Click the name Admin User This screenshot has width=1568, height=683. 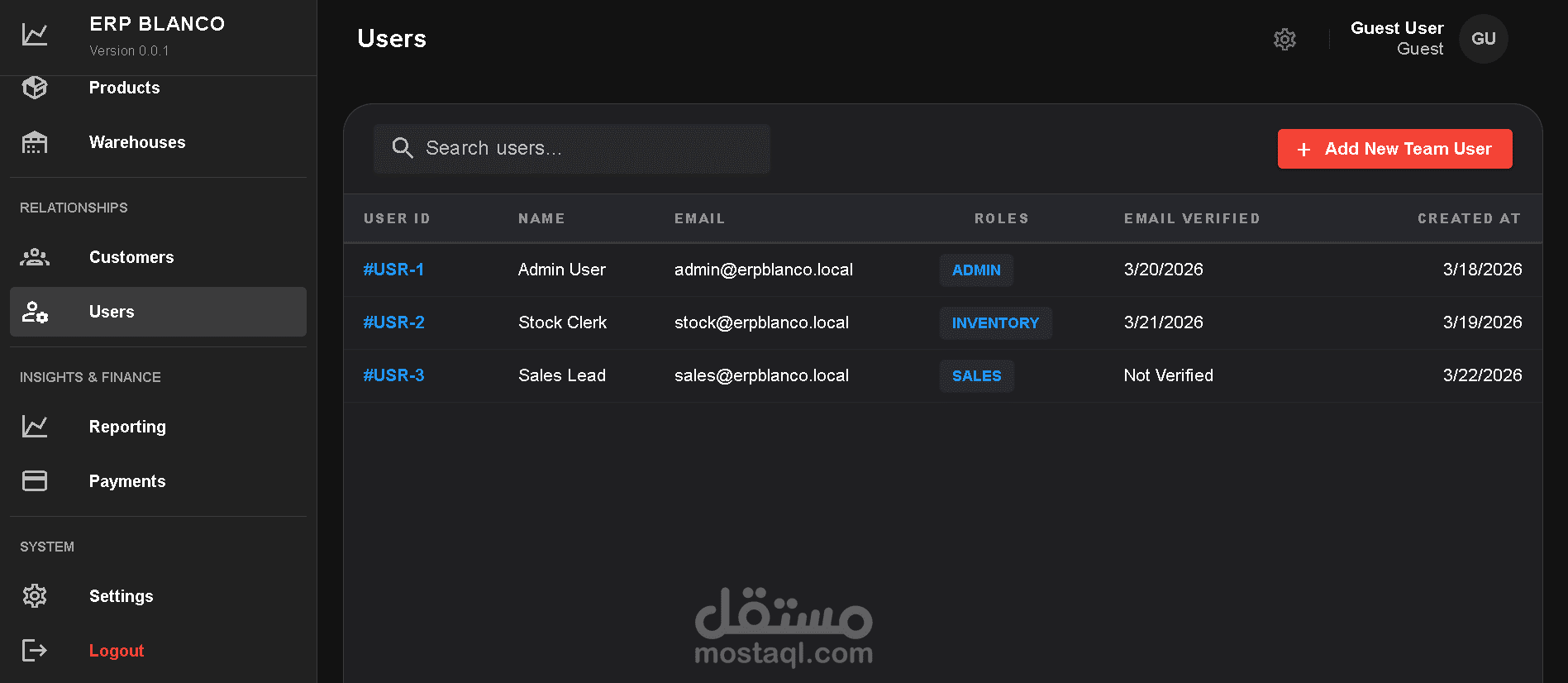pos(562,270)
